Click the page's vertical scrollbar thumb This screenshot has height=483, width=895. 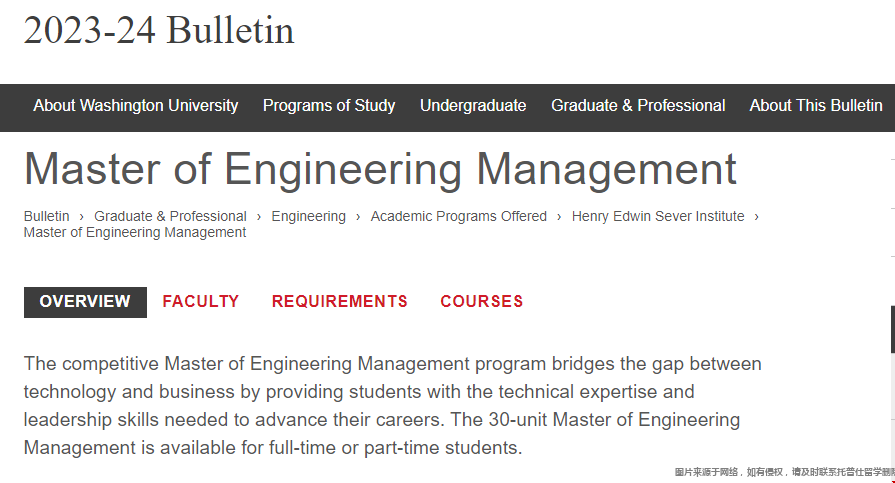893,329
